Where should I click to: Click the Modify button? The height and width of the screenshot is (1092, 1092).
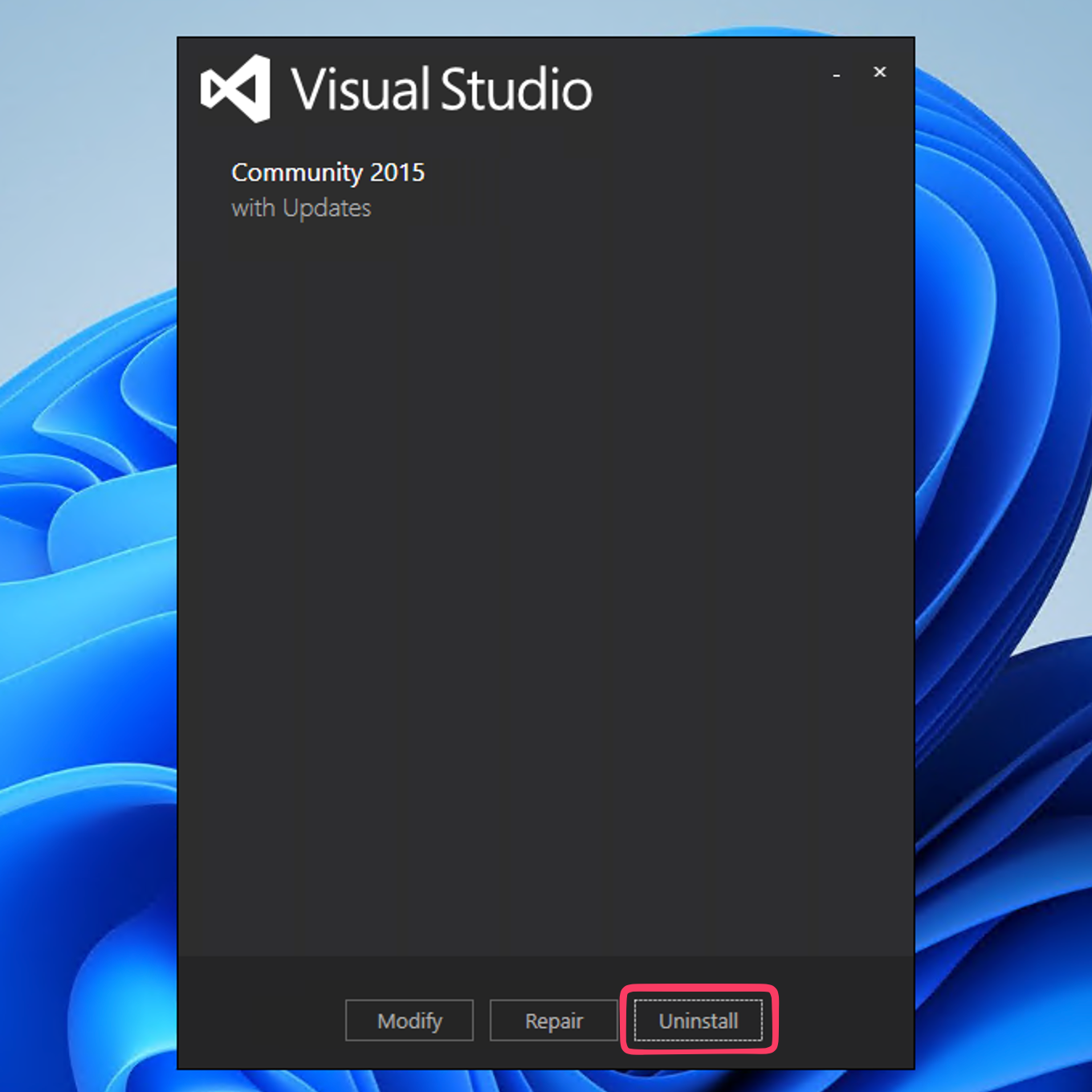(x=409, y=1021)
